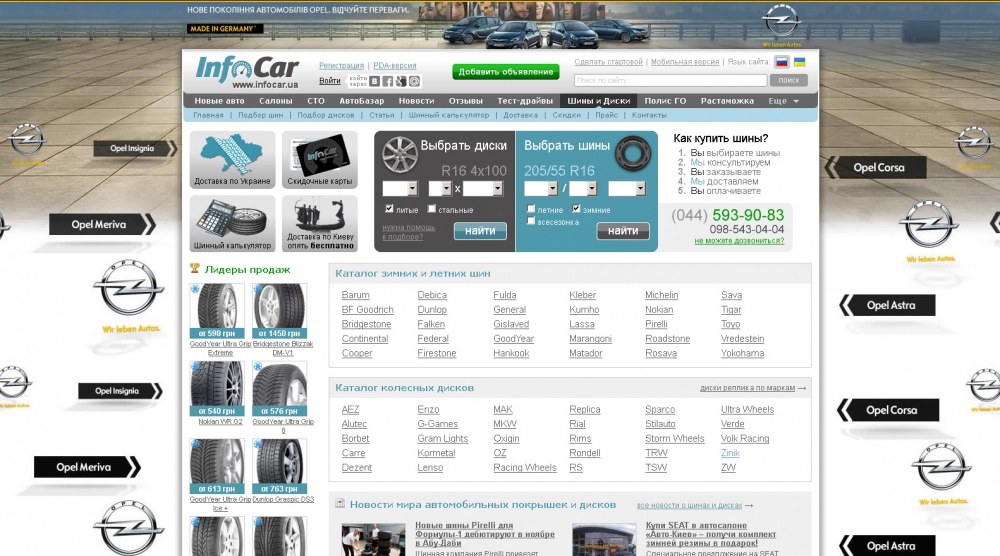Open tire rim diameter dropdown

click(627, 189)
